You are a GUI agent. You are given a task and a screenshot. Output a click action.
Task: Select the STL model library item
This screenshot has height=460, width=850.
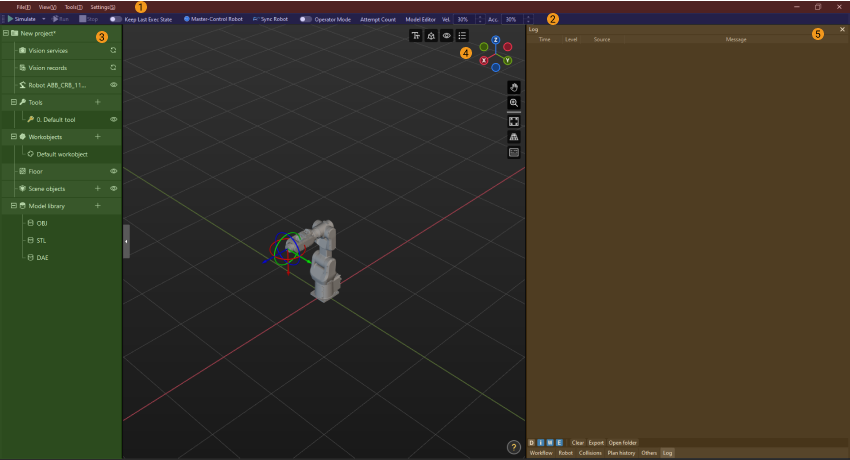41,241
